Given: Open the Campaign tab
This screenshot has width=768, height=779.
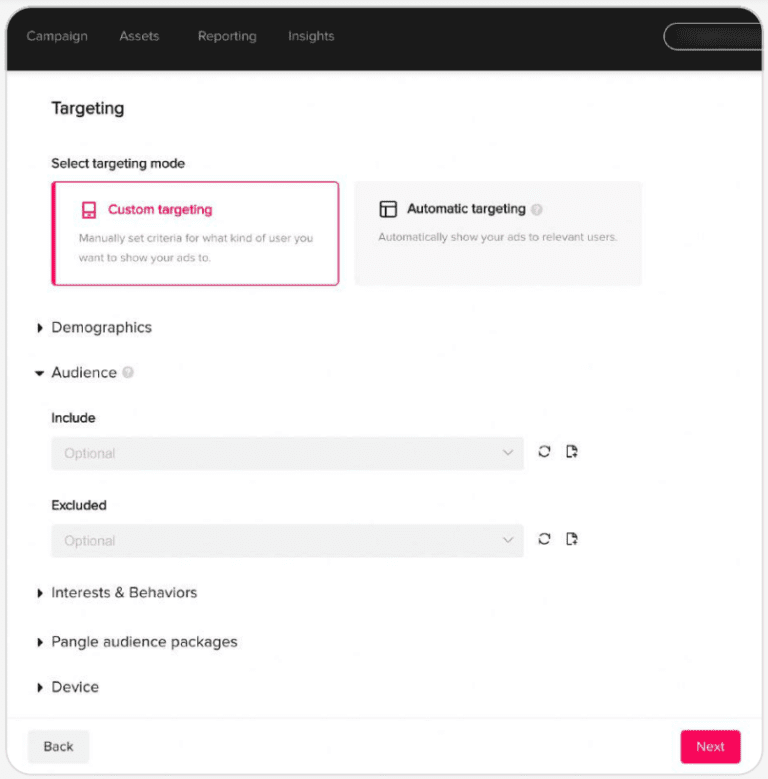Looking at the screenshot, I should click(x=57, y=36).
